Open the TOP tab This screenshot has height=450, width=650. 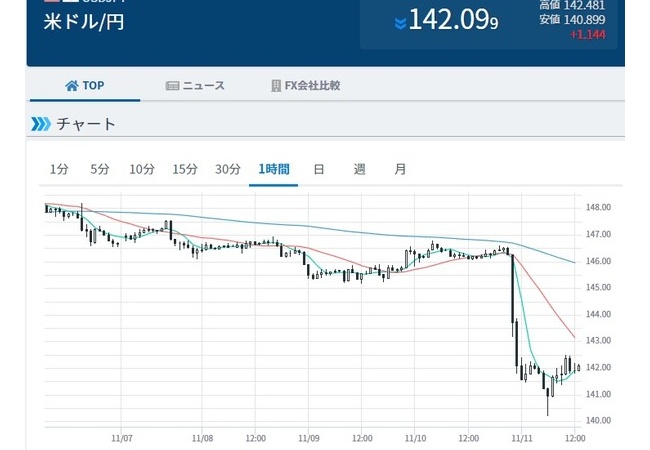tap(84, 86)
